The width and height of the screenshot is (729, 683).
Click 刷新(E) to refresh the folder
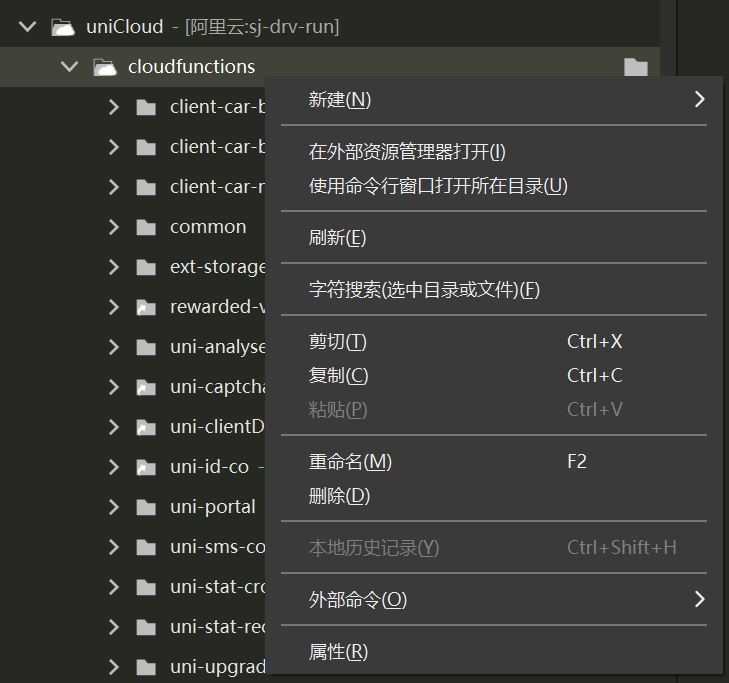(337, 238)
